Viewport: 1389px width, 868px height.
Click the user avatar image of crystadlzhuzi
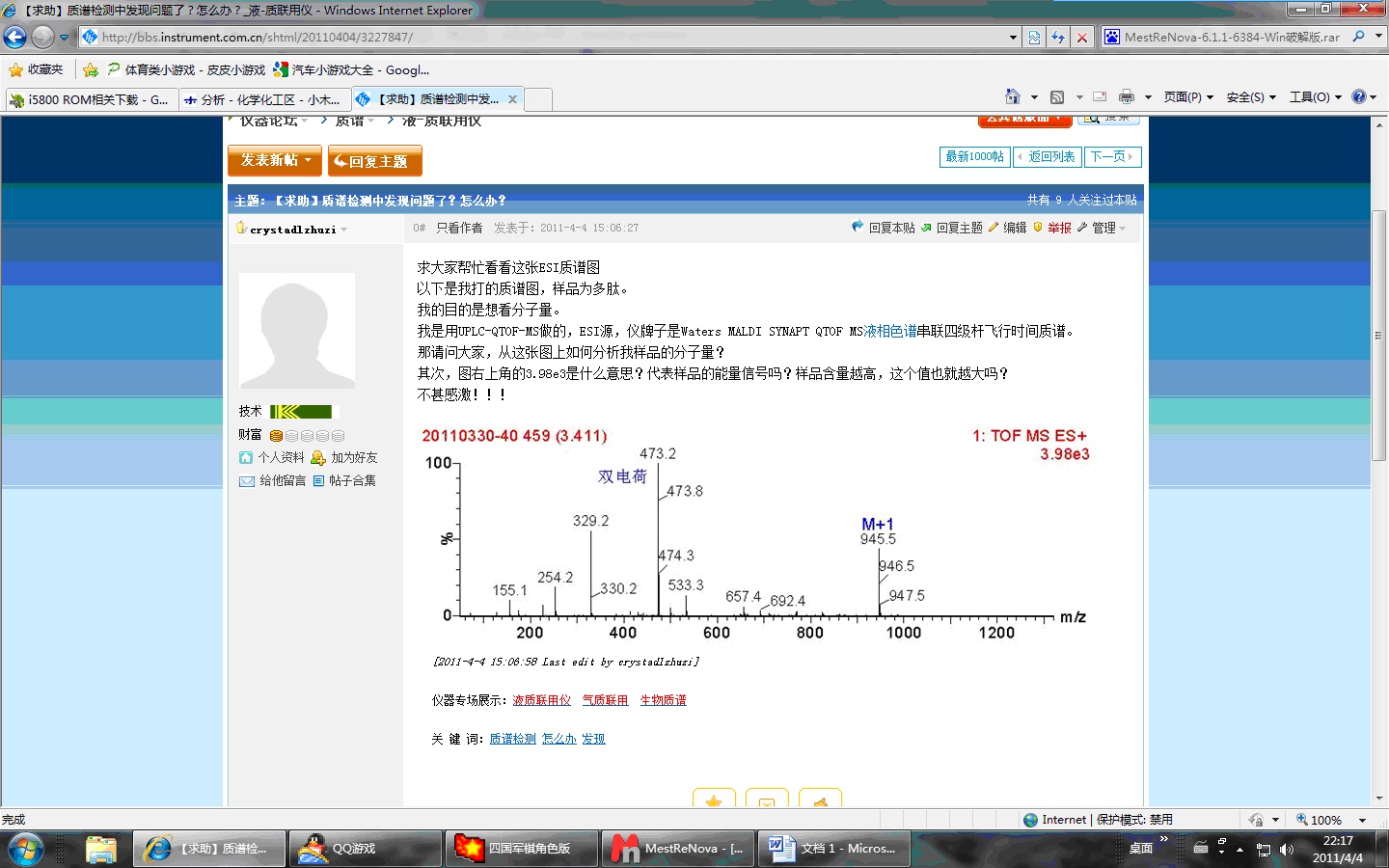click(297, 330)
